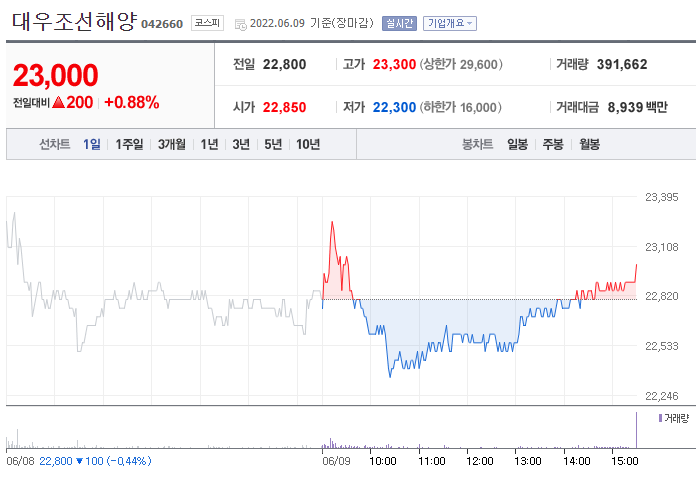Click the 23,395 y-axis label
The width and height of the screenshot is (696, 485).
[x=661, y=197]
